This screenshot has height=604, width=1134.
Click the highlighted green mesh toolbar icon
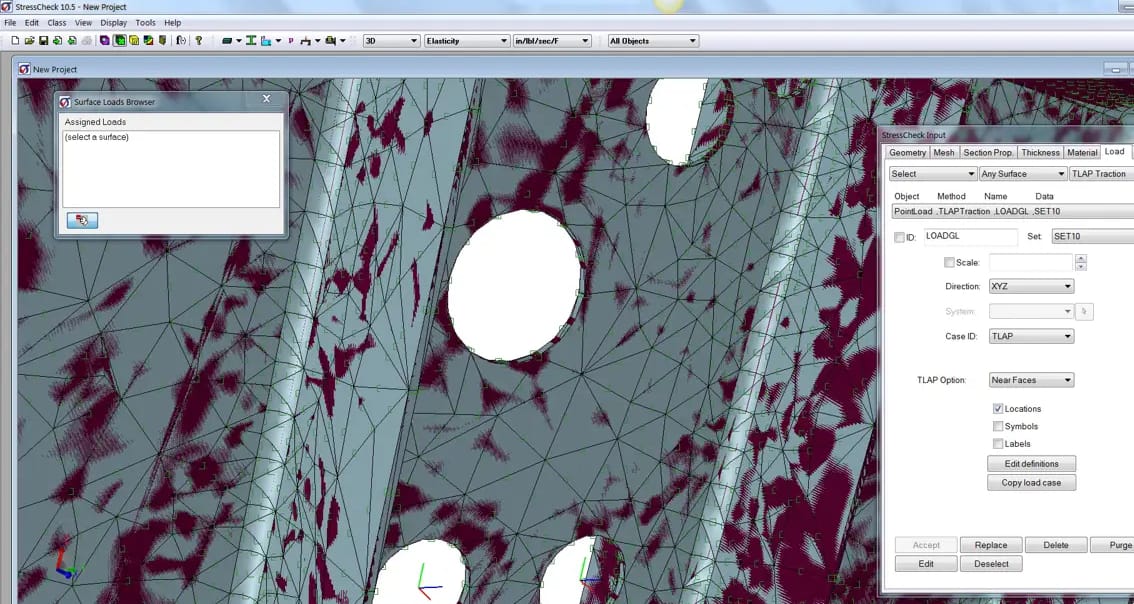point(120,41)
